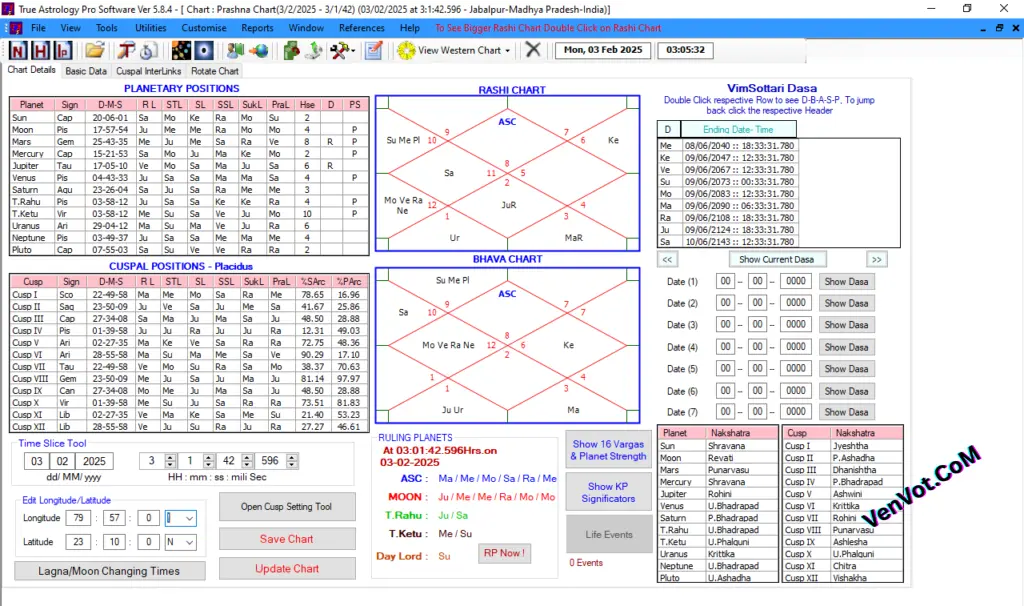Screen dimensions: 1024x606
Task: Click the Ending Date-Time column header
Action: (738, 129)
